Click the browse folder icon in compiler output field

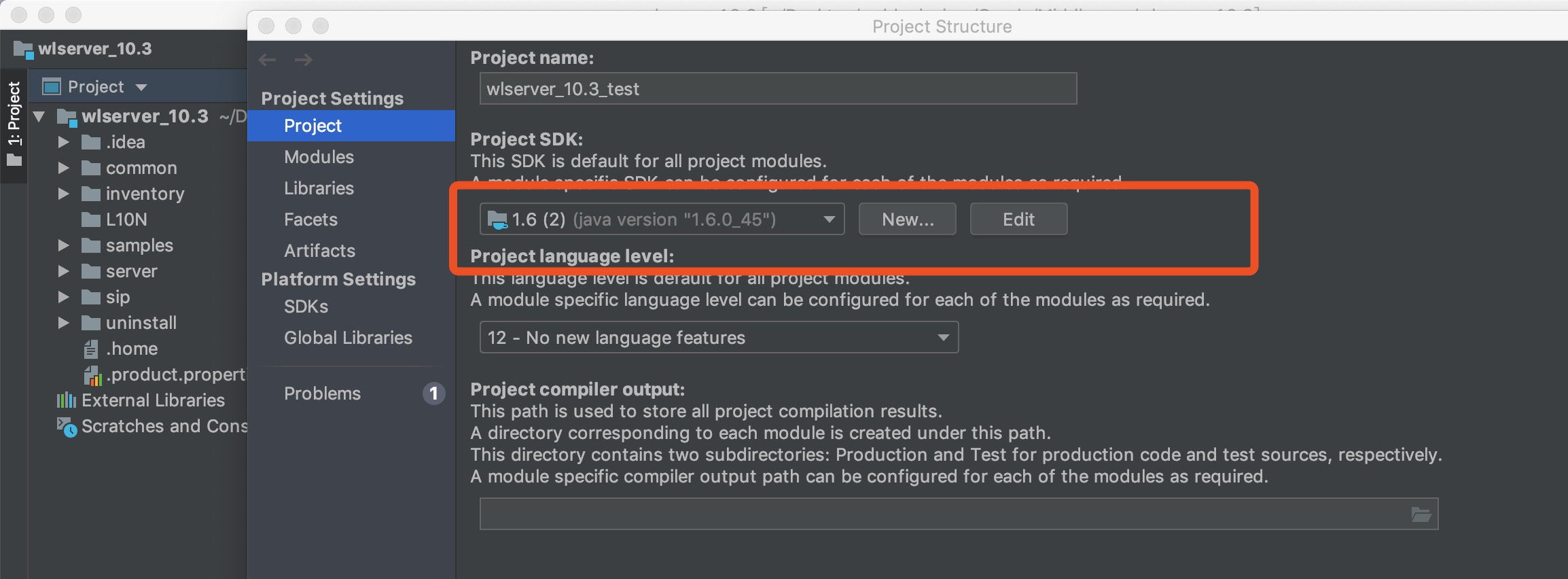click(x=1421, y=514)
